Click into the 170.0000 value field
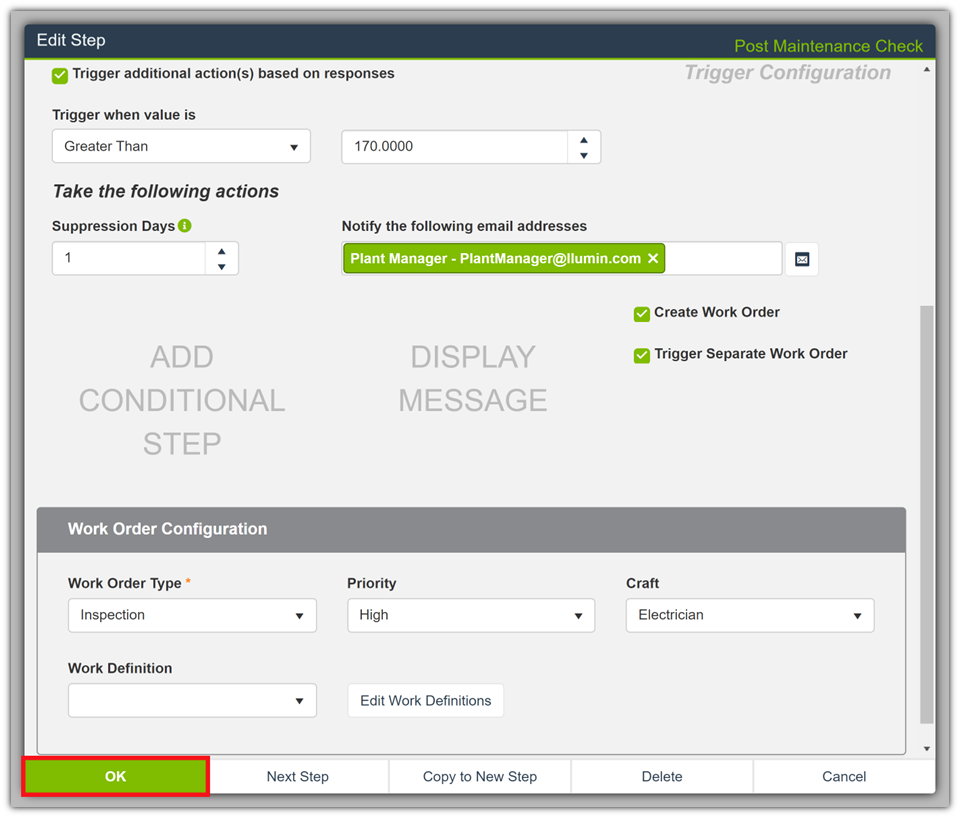Viewport: 960px width, 818px height. tap(454, 147)
